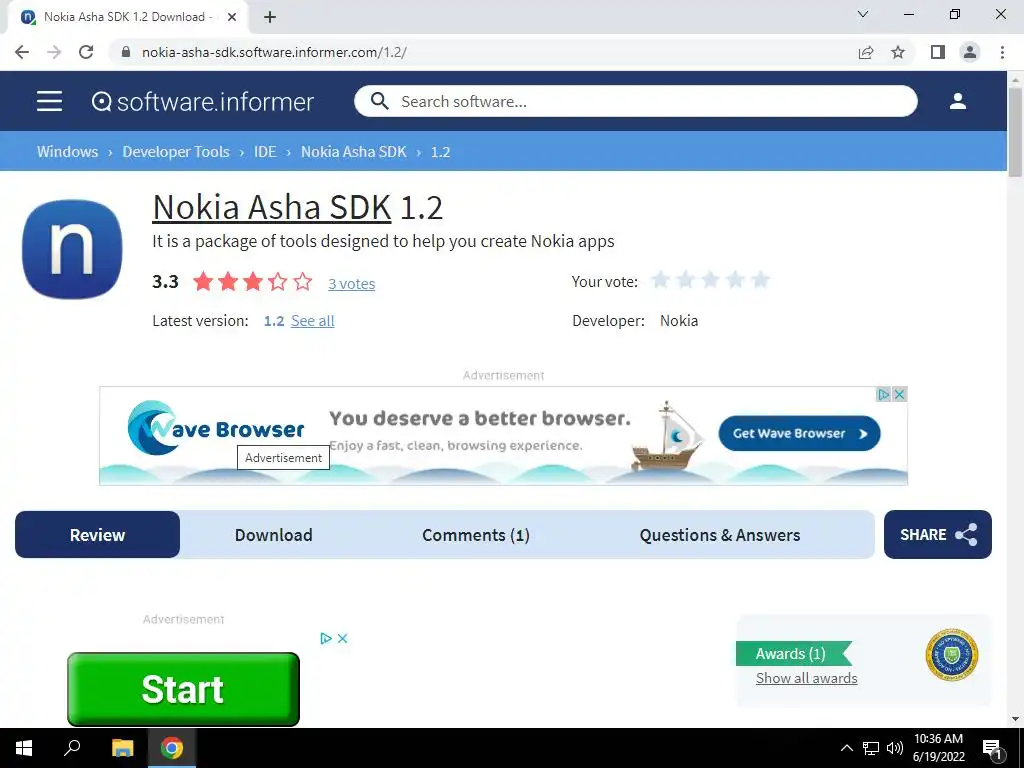This screenshot has width=1024, height=768.
Task: Click the browser address bar URL
Action: click(x=274, y=52)
